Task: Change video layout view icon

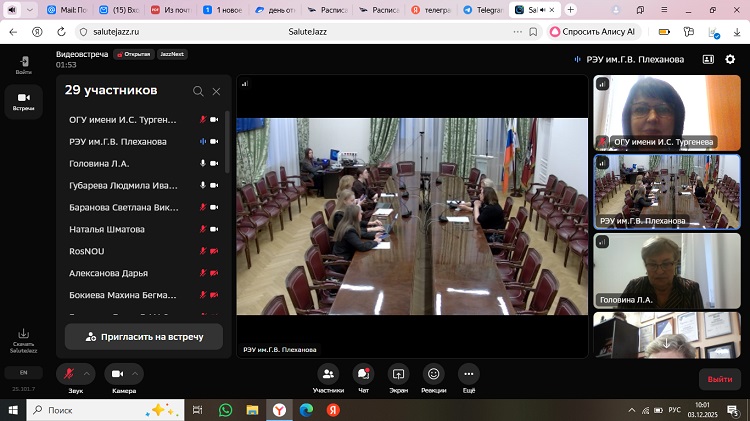Action: pos(708,59)
